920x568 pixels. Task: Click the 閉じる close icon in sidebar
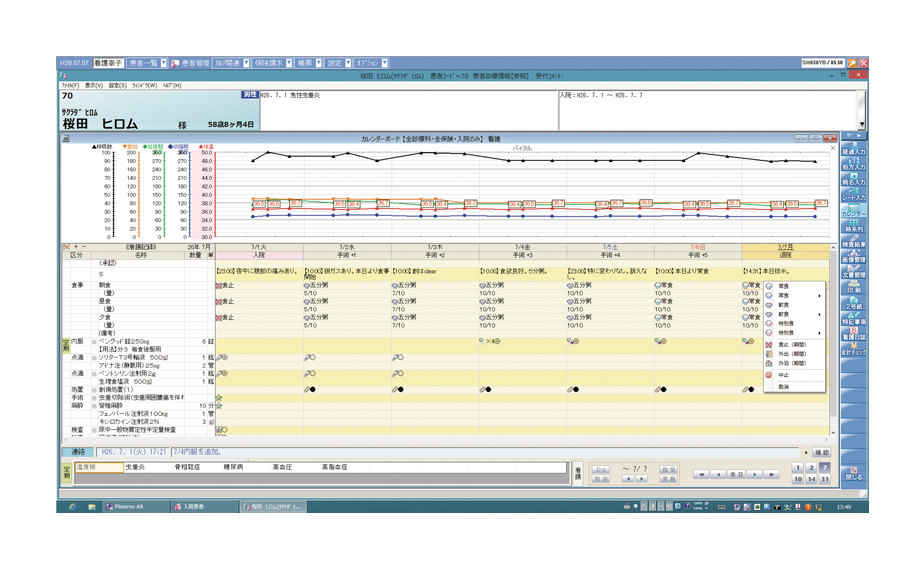pyautogui.click(x=853, y=474)
